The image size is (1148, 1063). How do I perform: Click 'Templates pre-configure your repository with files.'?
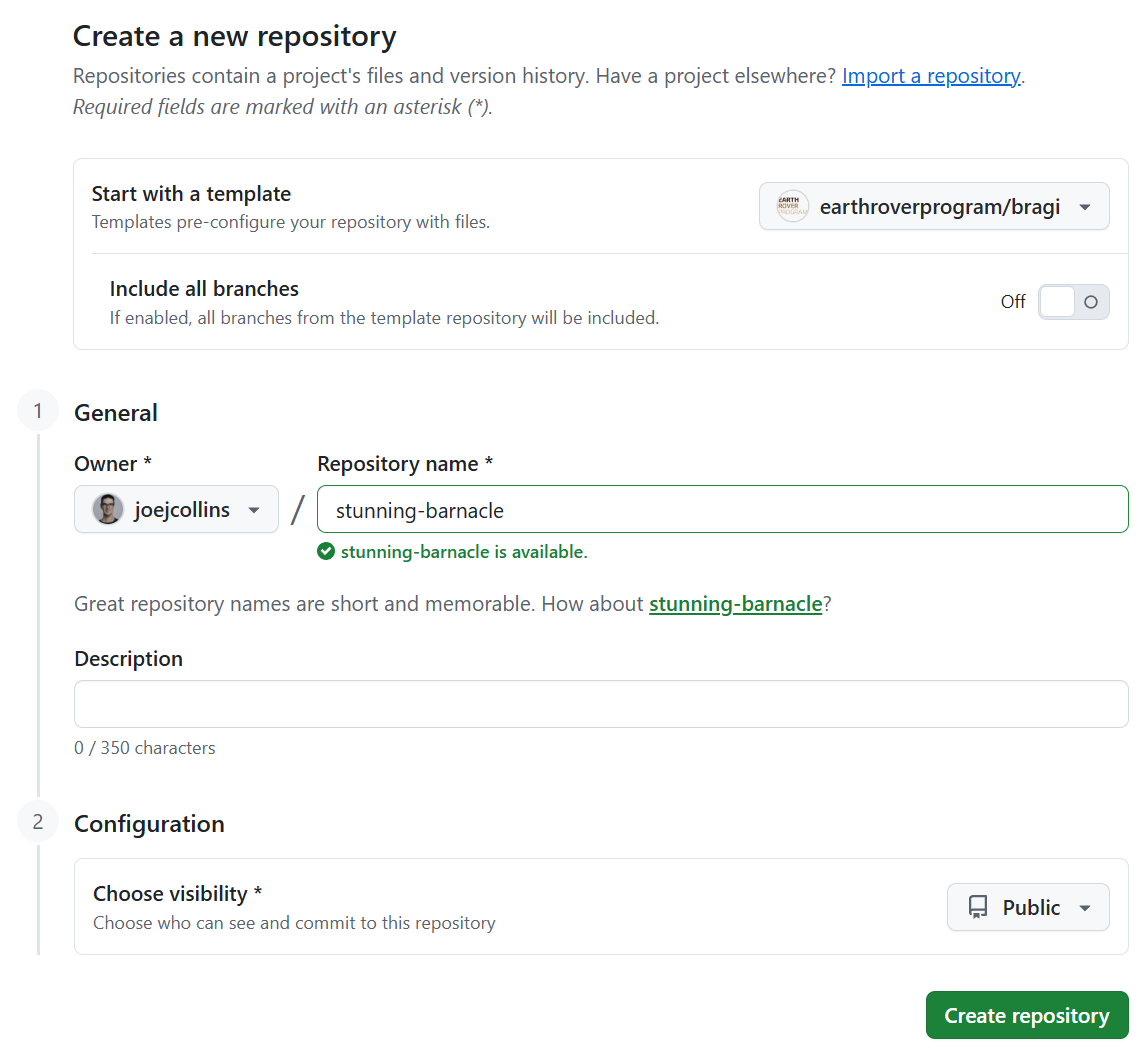pos(291,222)
